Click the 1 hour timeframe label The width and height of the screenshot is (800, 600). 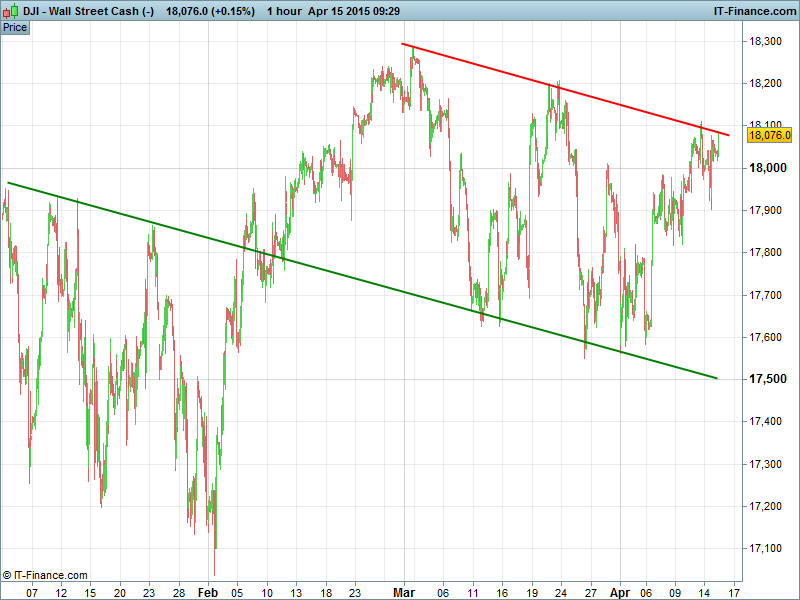[284, 11]
